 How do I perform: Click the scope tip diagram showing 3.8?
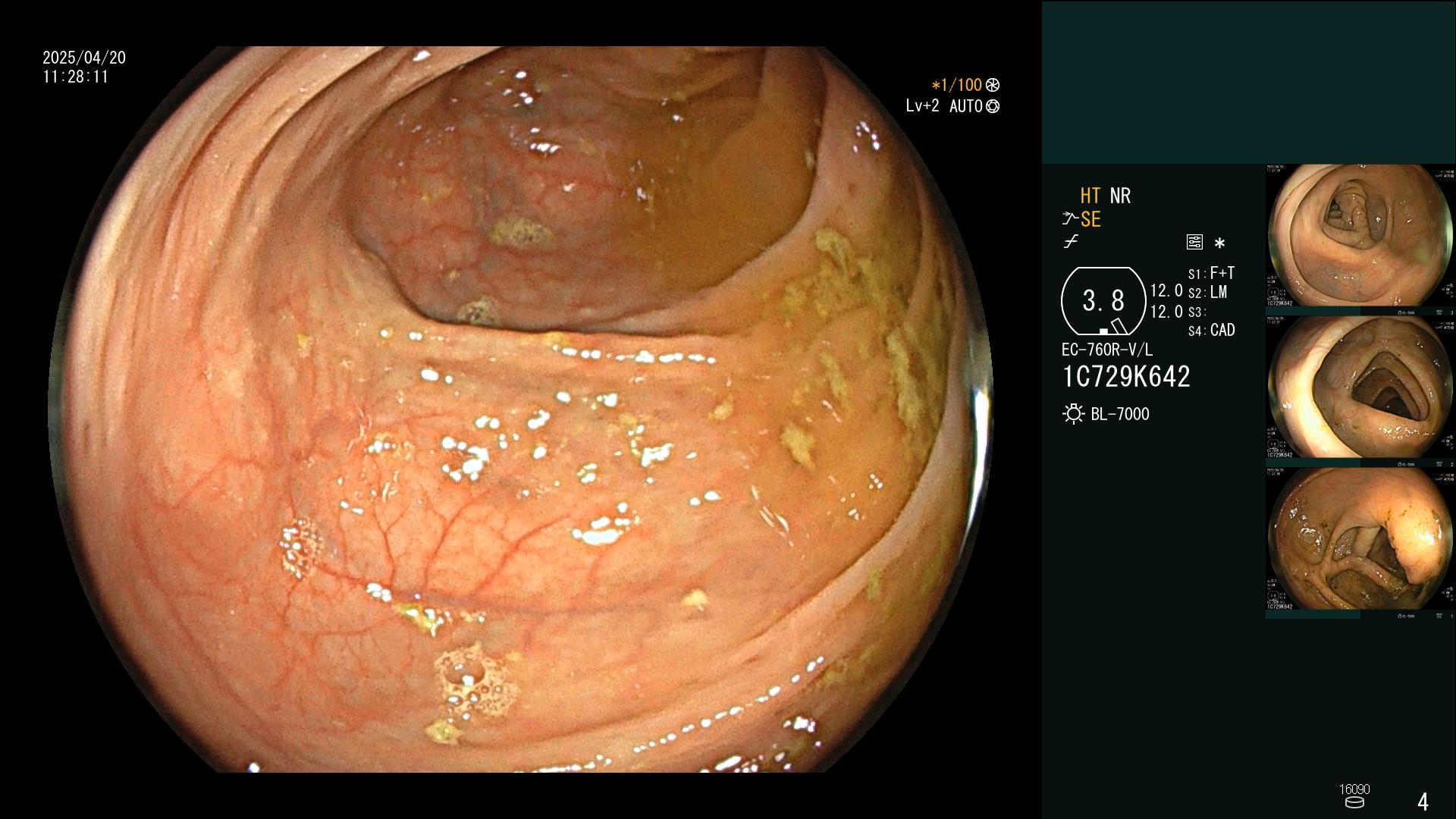(x=1103, y=301)
